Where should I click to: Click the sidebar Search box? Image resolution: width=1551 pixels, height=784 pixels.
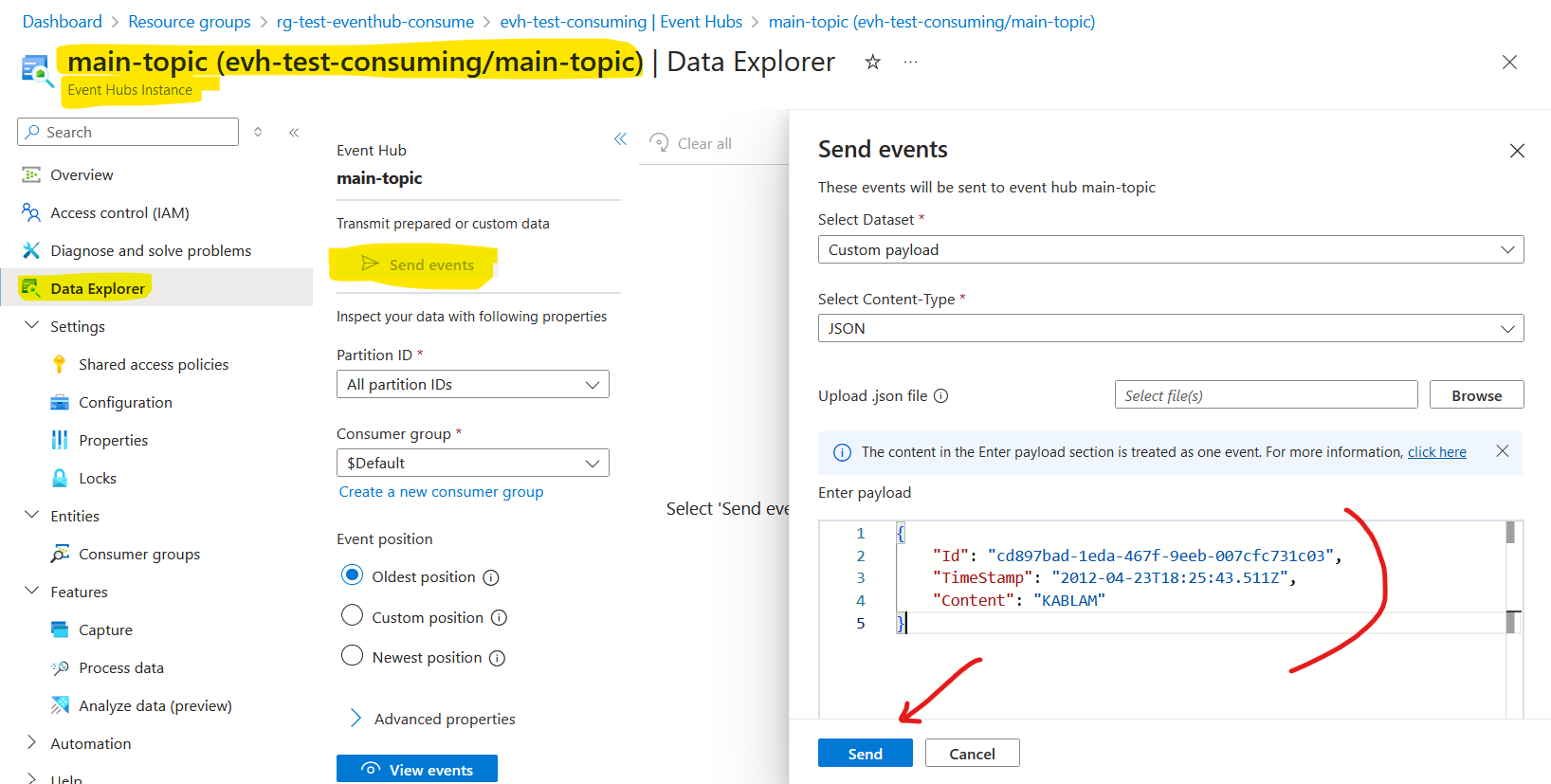[x=128, y=132]
